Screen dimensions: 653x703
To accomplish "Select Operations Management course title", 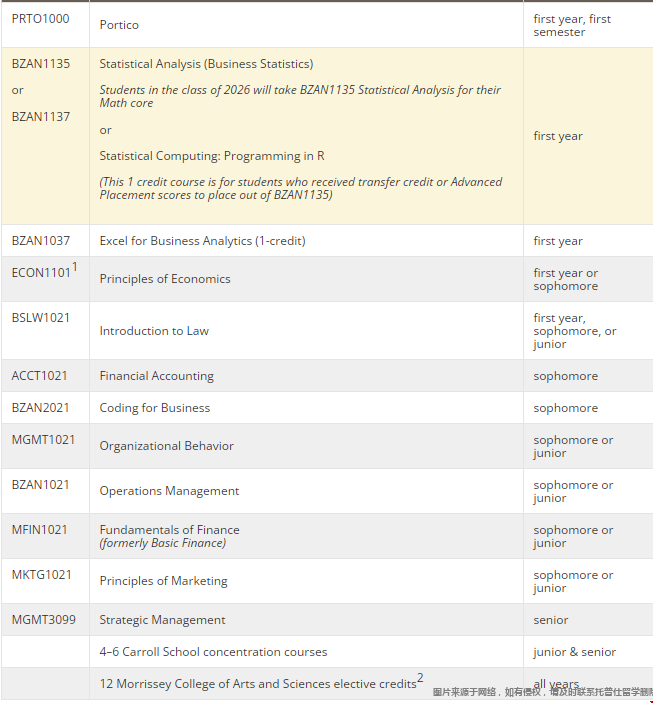I will coord(169,491).
